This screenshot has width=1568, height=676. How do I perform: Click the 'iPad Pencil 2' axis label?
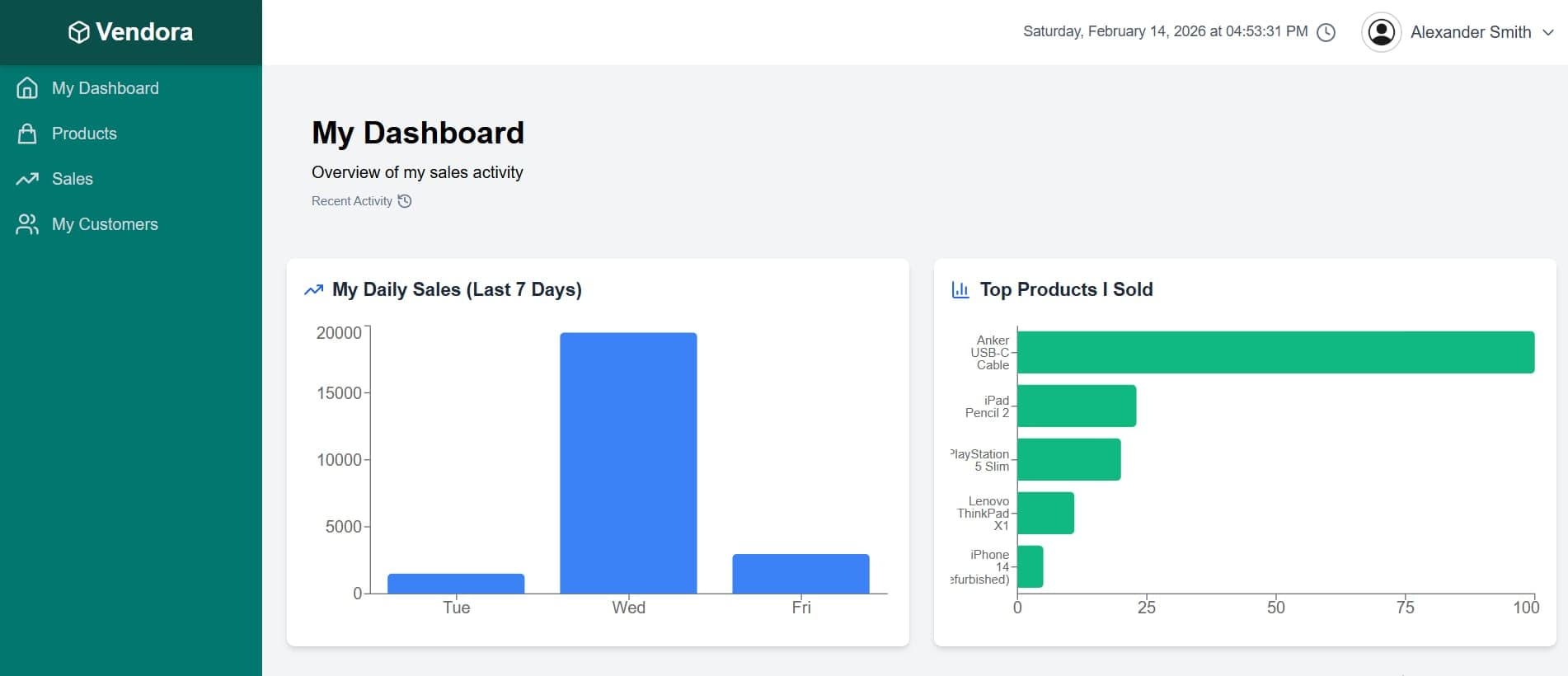tap(988, 406)
